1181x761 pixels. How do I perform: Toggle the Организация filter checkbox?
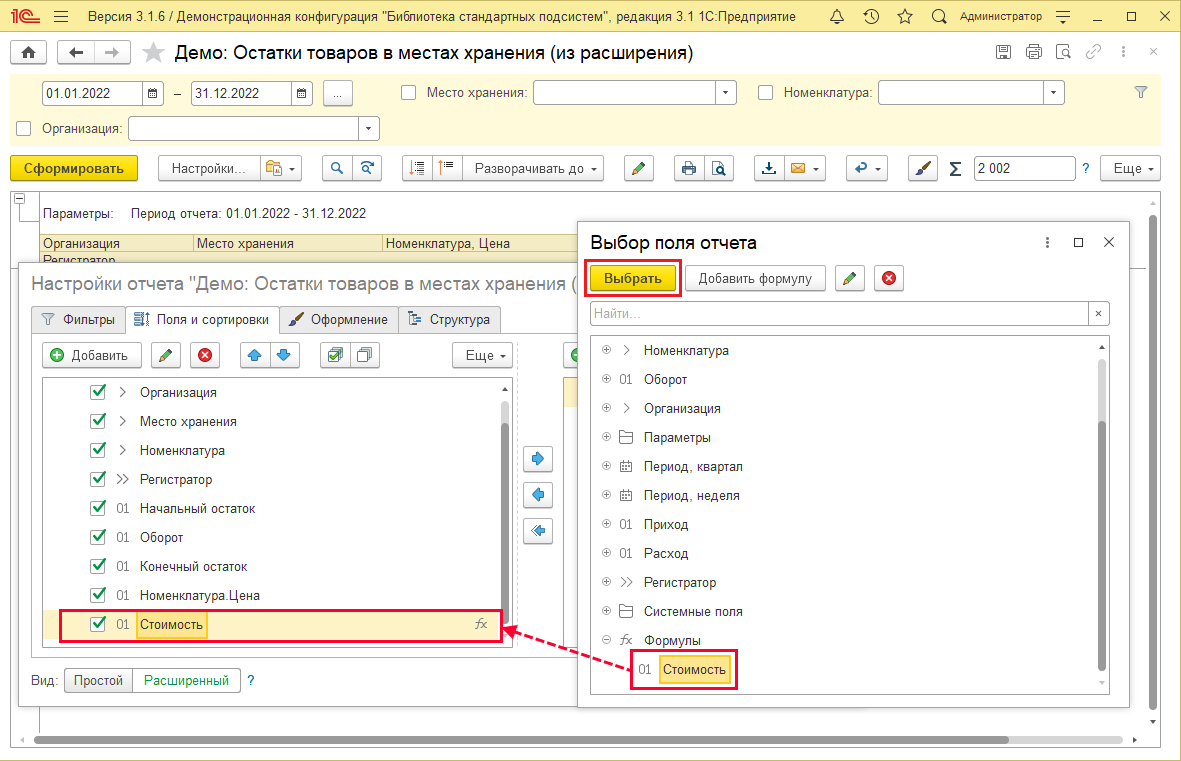[x=23, y=129]
